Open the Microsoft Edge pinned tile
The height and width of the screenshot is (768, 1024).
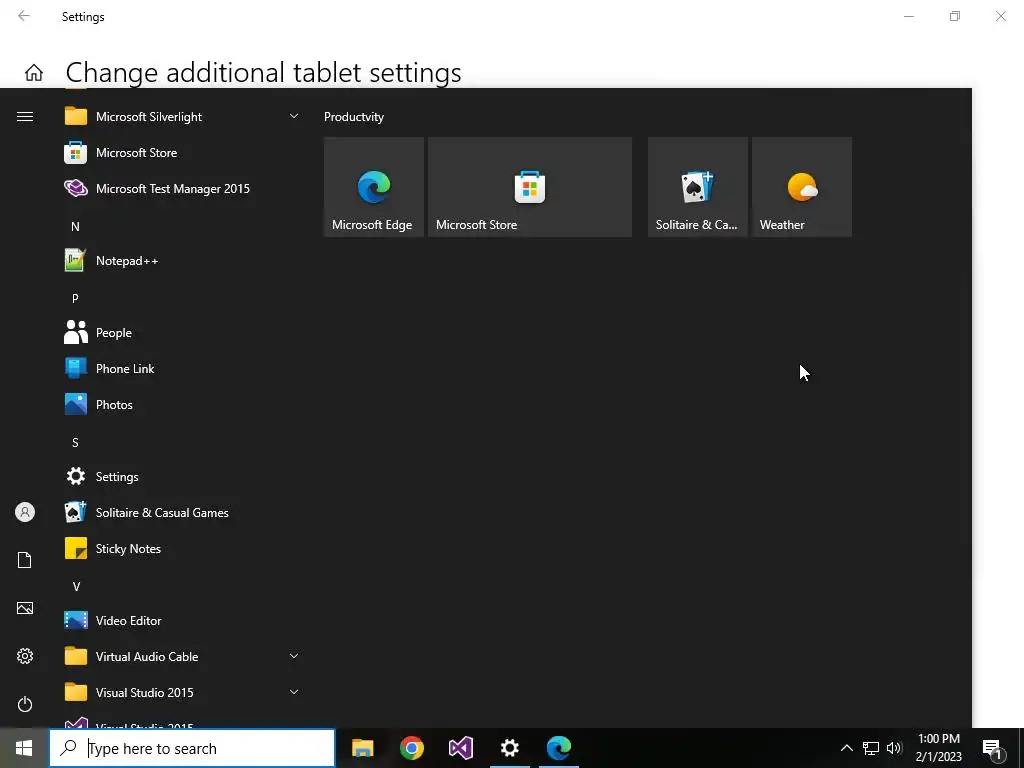point(374,187)
